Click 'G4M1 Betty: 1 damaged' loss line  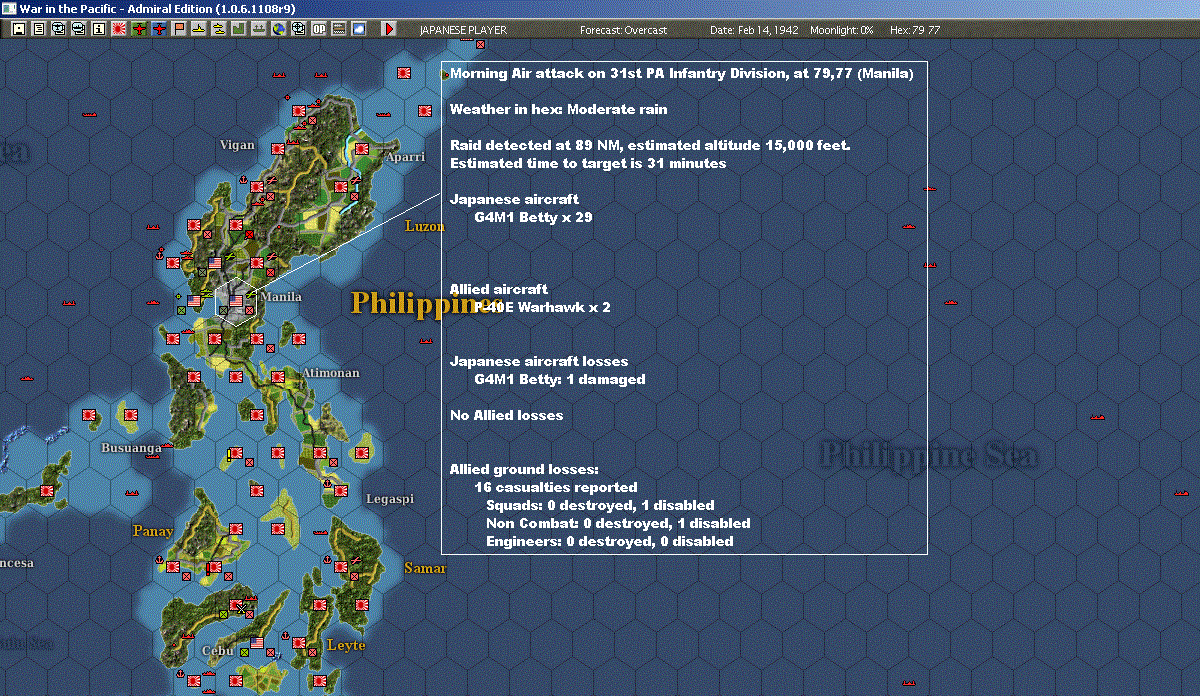[x=560, y=379]
